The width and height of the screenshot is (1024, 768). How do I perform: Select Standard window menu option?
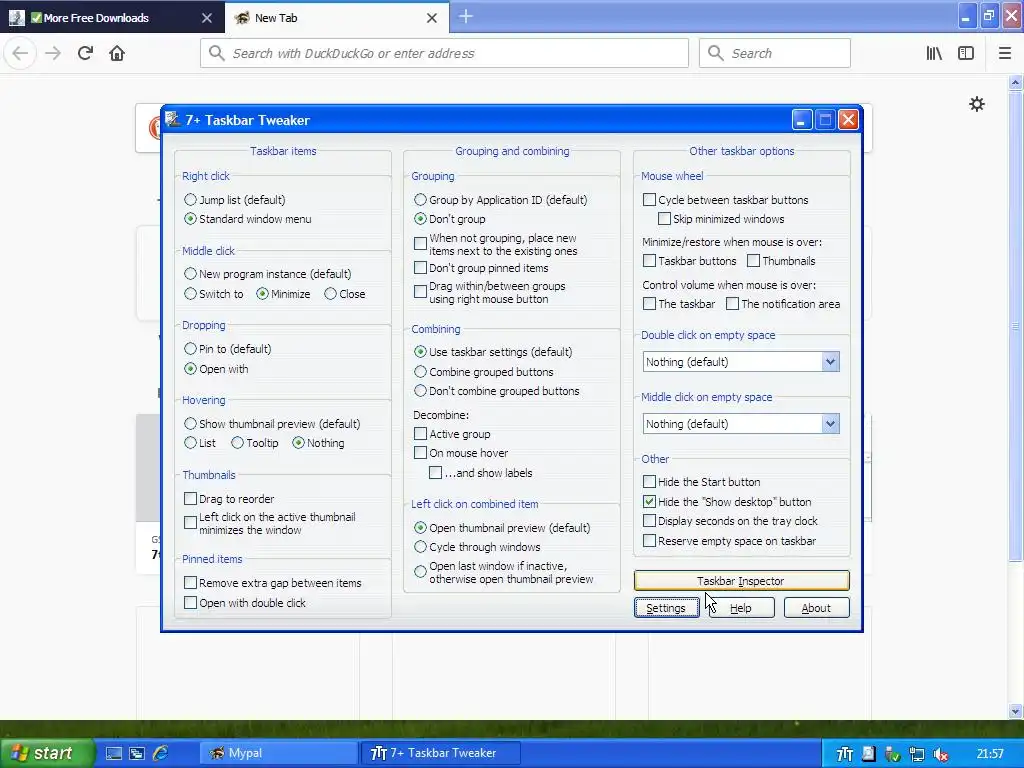click(248, 219)
